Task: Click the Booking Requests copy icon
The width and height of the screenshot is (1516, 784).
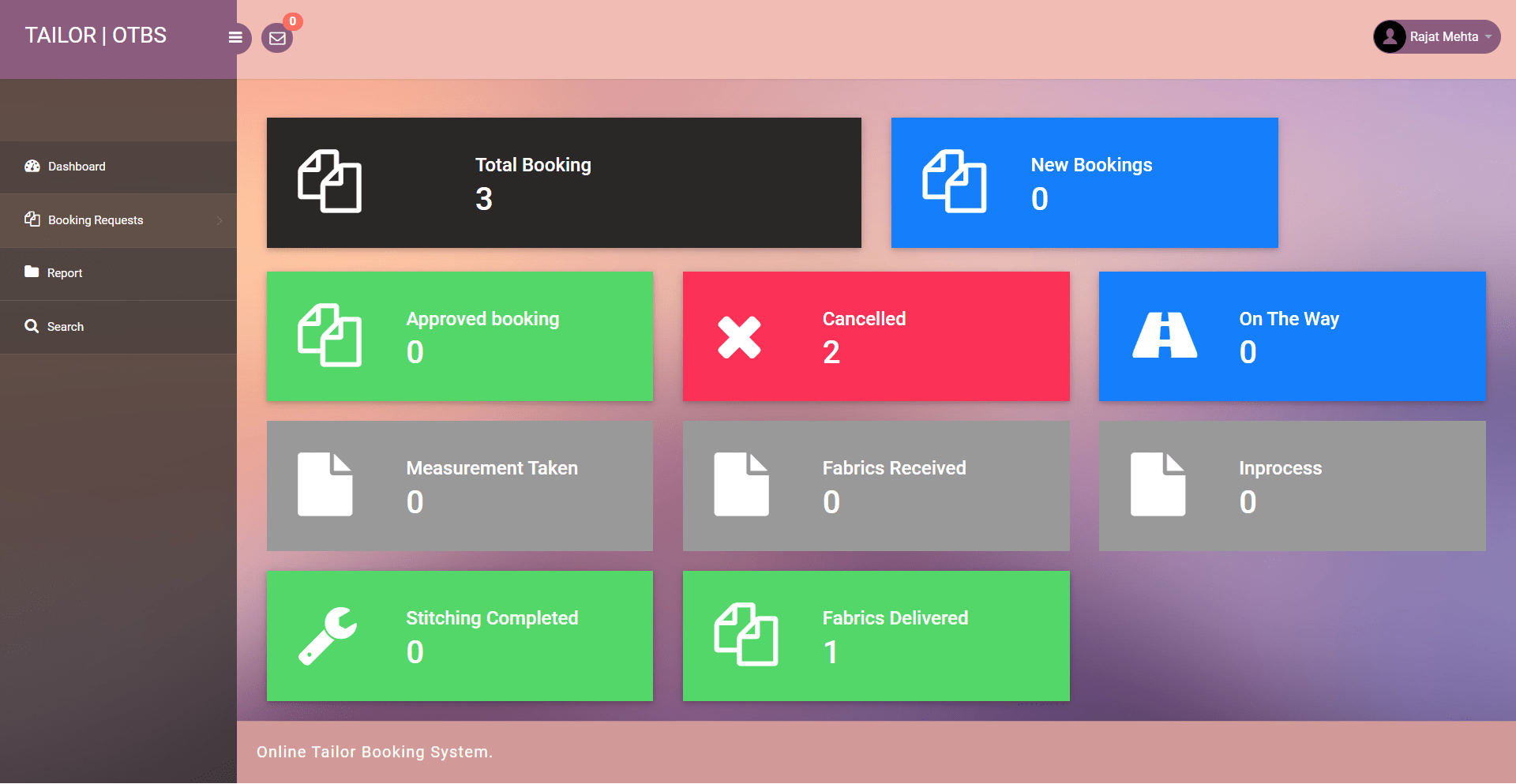Action: [x=32, y=219]
